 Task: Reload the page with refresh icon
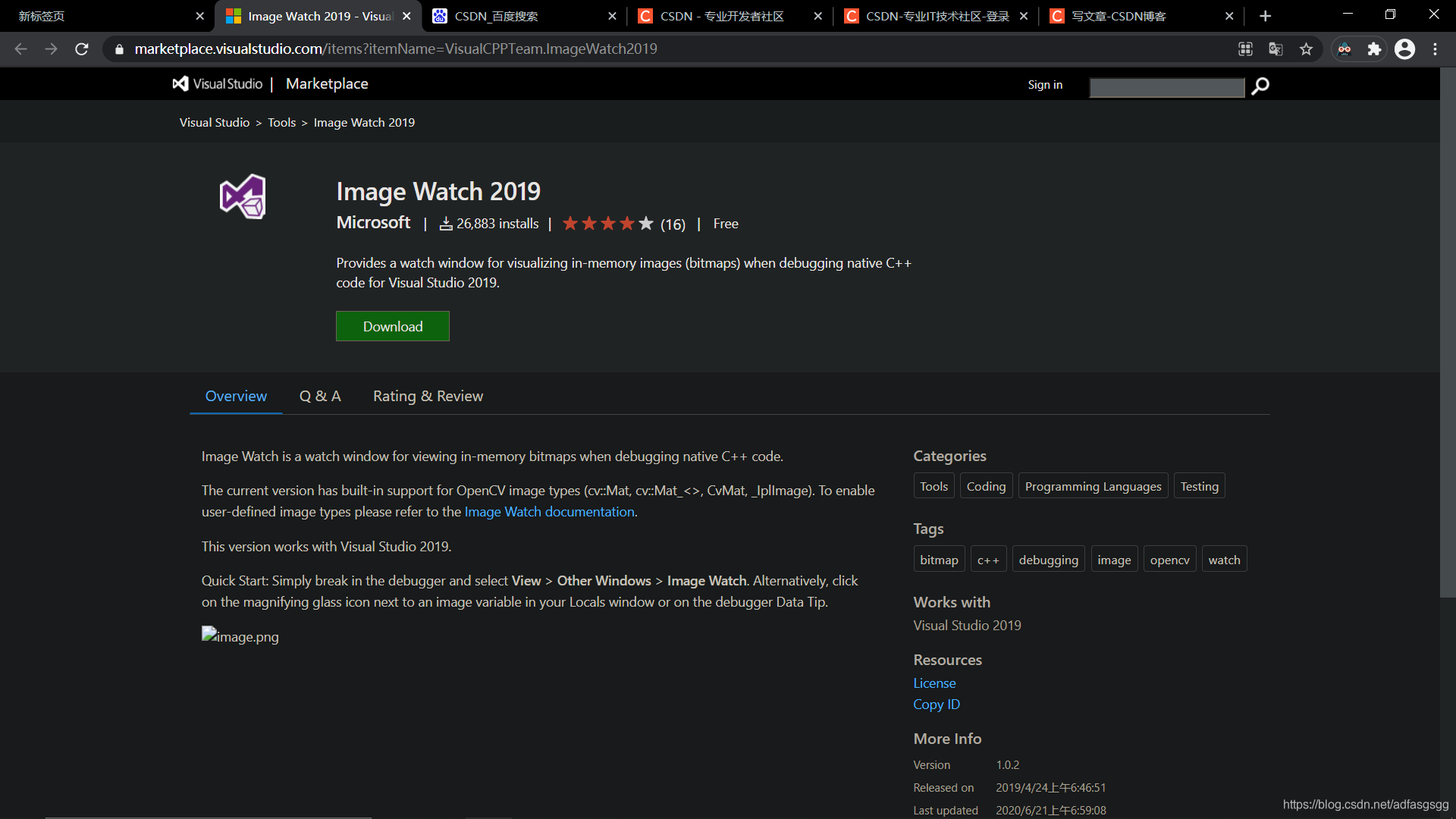click(x=82, y=49)
